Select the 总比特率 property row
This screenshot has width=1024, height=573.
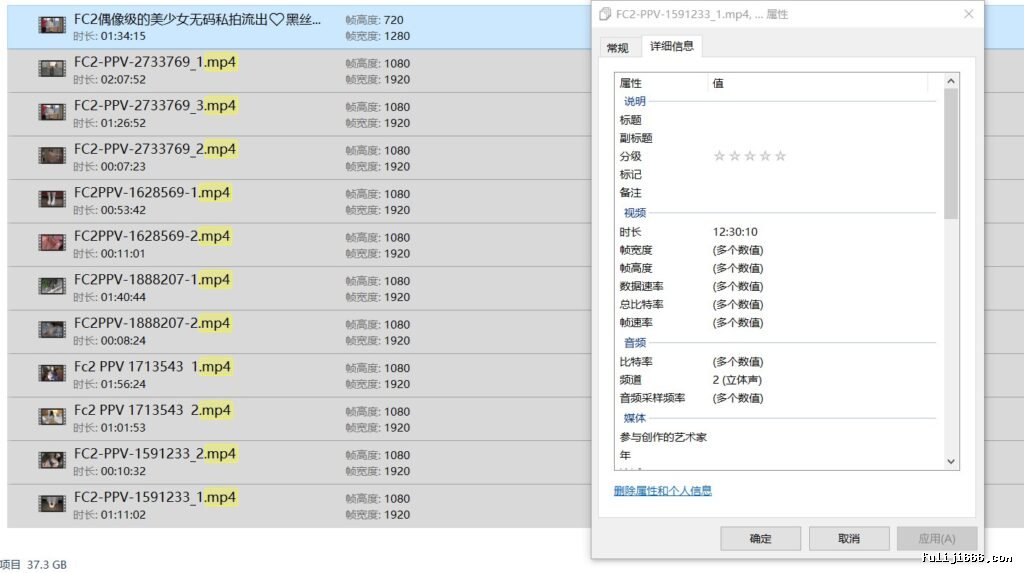click(x=777, y=304)
